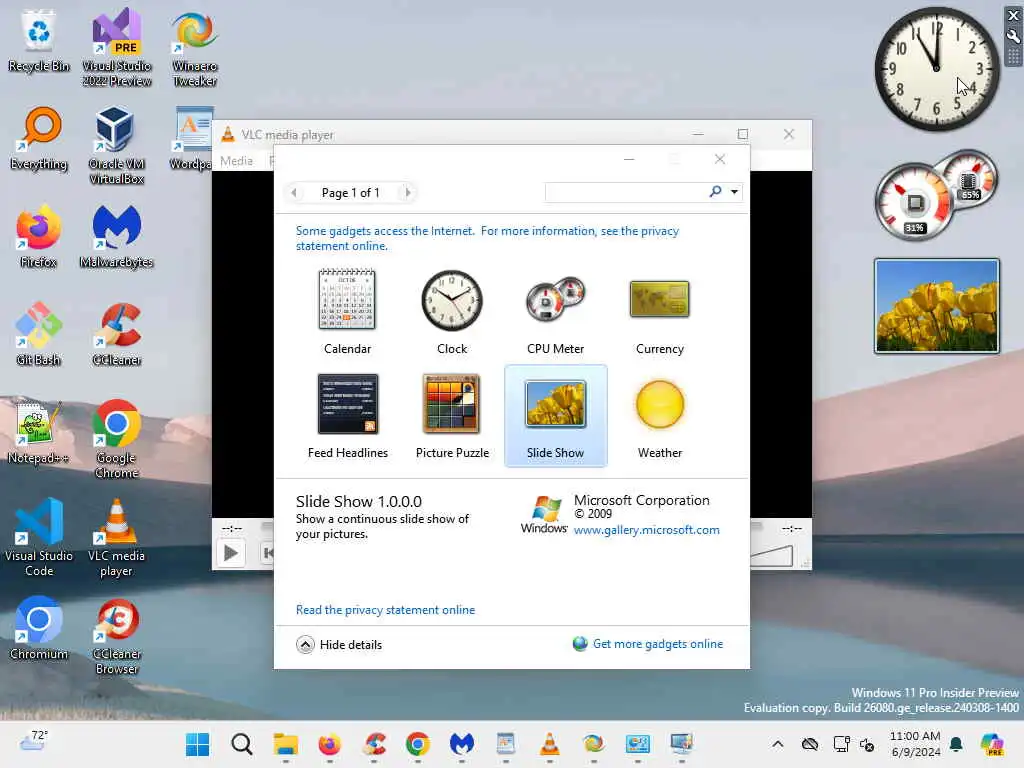Click the tulips slide show desktop gadget
This screenshot has height=768, width=1024.
click(936, 306)
